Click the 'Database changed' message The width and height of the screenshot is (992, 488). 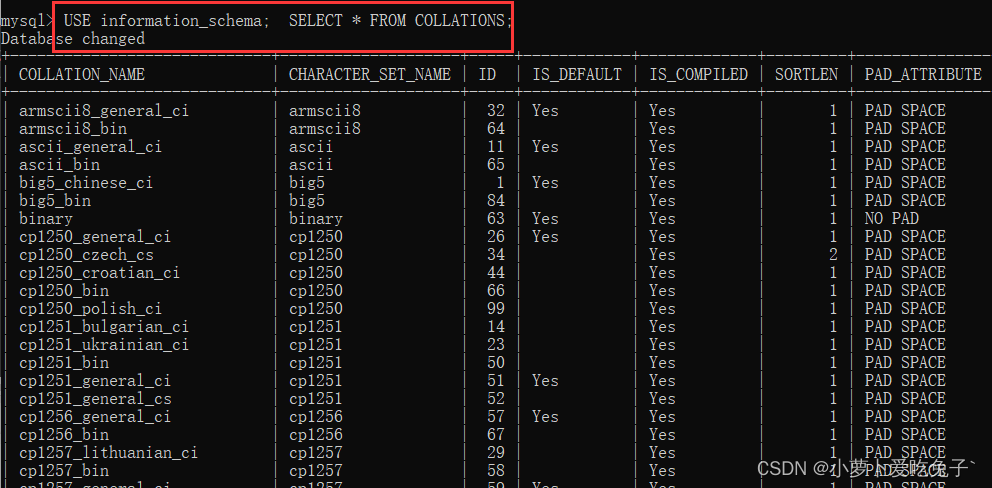pyautogui.click(x=73, y=39)
